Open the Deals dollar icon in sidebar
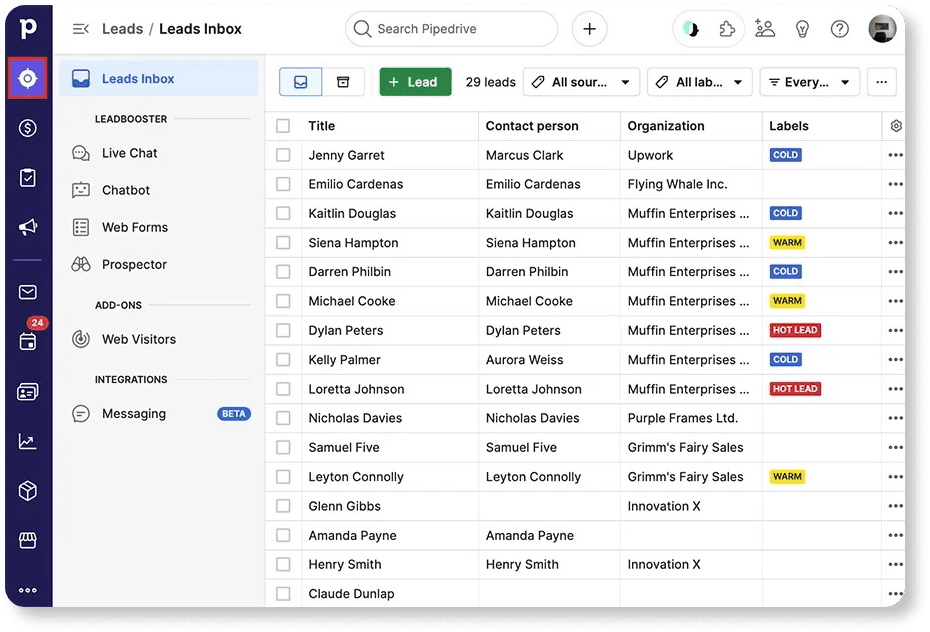930x632 pixels. (27, 127)
